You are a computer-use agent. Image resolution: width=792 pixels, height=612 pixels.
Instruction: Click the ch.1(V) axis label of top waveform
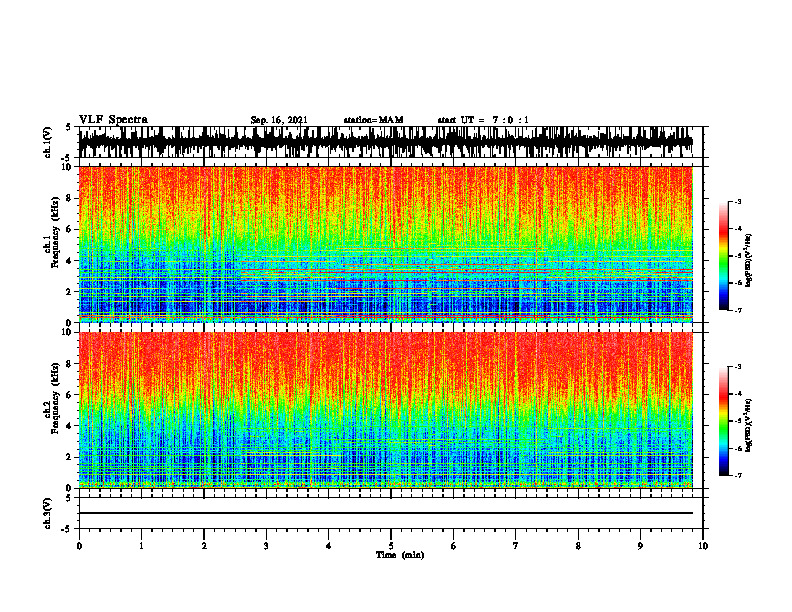(x=48, y=142)
